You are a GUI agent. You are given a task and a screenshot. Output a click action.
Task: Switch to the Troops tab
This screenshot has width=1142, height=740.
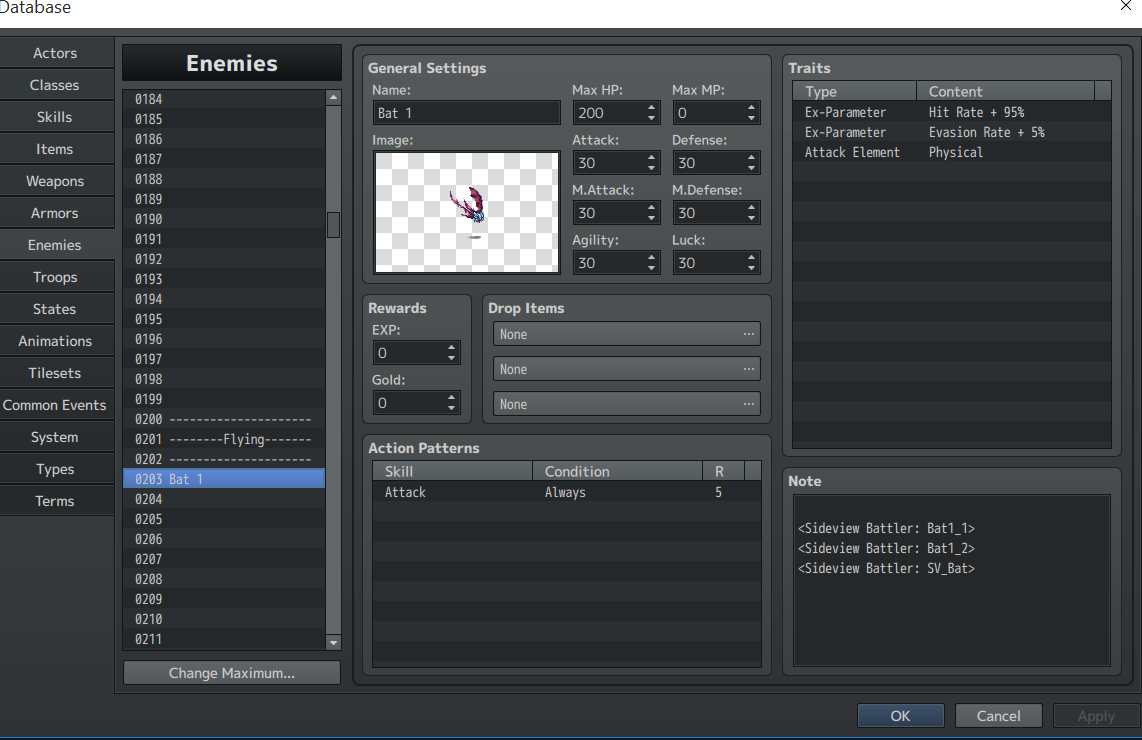pyautogui.click(x=56, y=278)
